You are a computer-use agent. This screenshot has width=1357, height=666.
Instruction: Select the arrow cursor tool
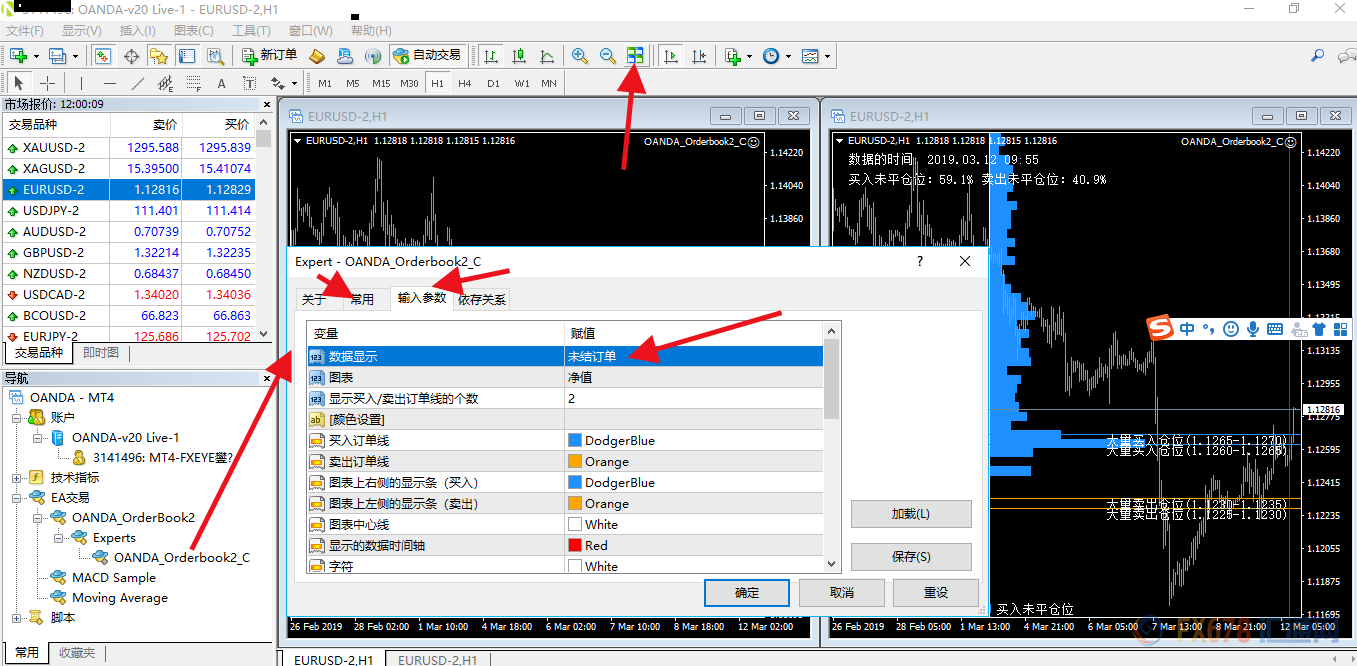coord(19,83)
